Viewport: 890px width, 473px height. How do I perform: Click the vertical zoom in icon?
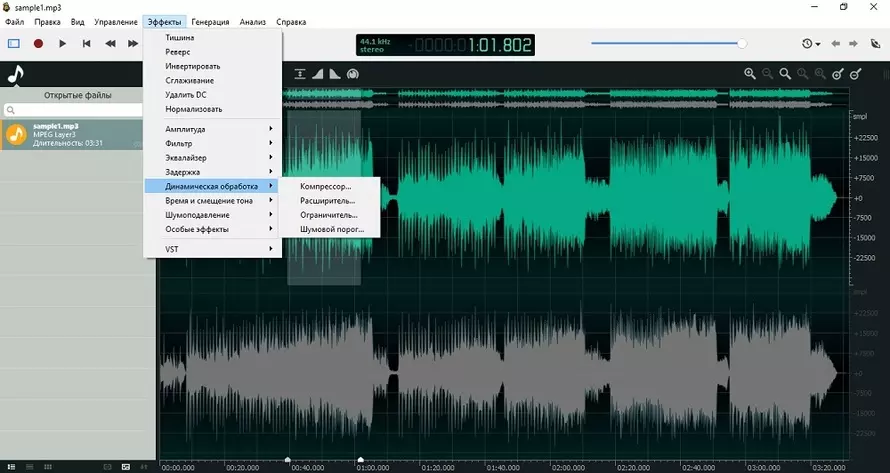pyautogui.click(x=838, y=74)
